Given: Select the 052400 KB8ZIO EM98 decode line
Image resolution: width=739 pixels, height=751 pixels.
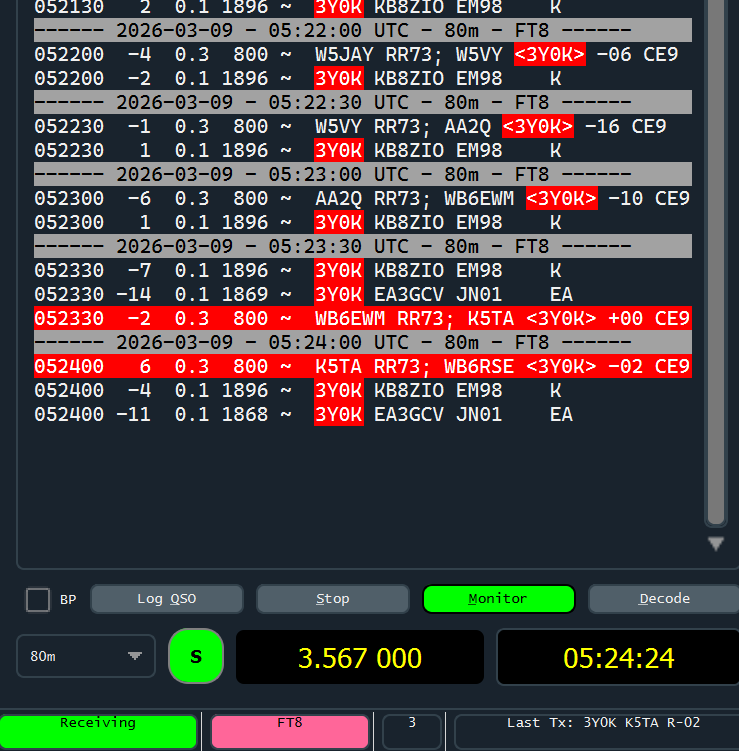Looking at the screenshot, I should pos(363,390).
